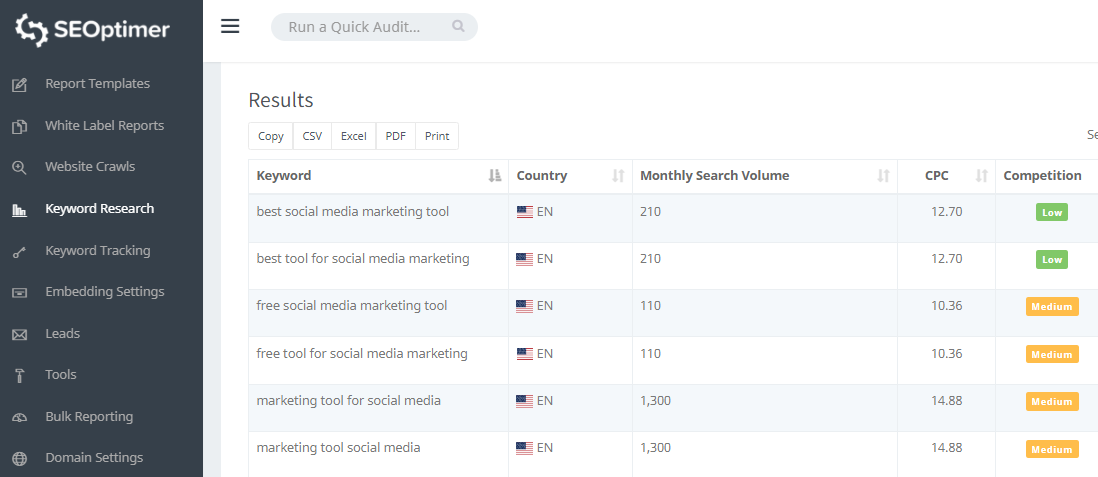
Task: Click the Leads envelope icon
Action: (x=19, y=334)
